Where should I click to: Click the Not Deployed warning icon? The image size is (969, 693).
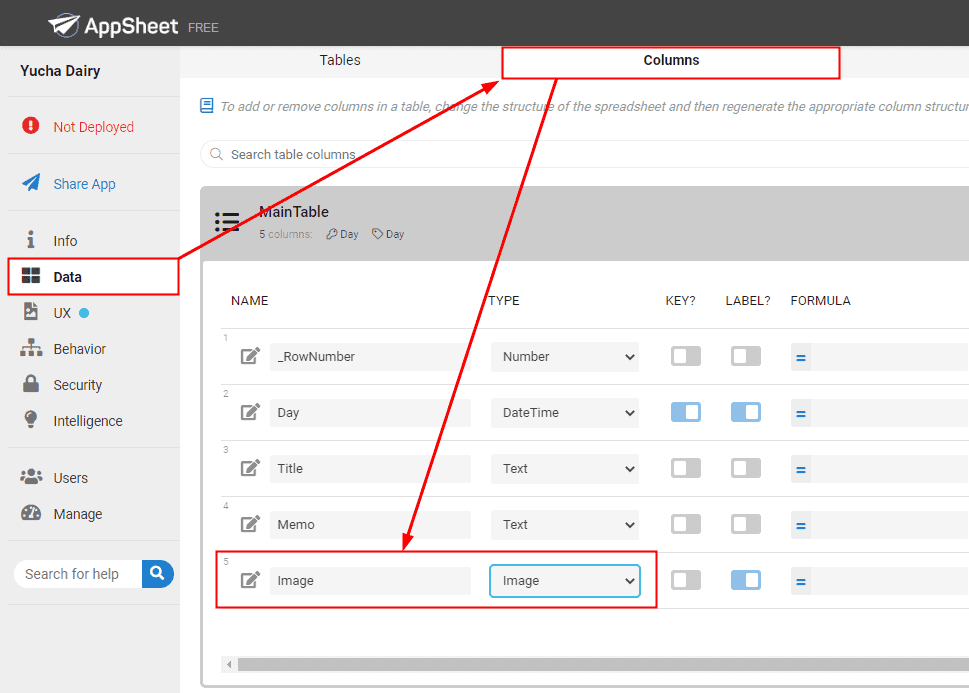[x=32, y=127]
